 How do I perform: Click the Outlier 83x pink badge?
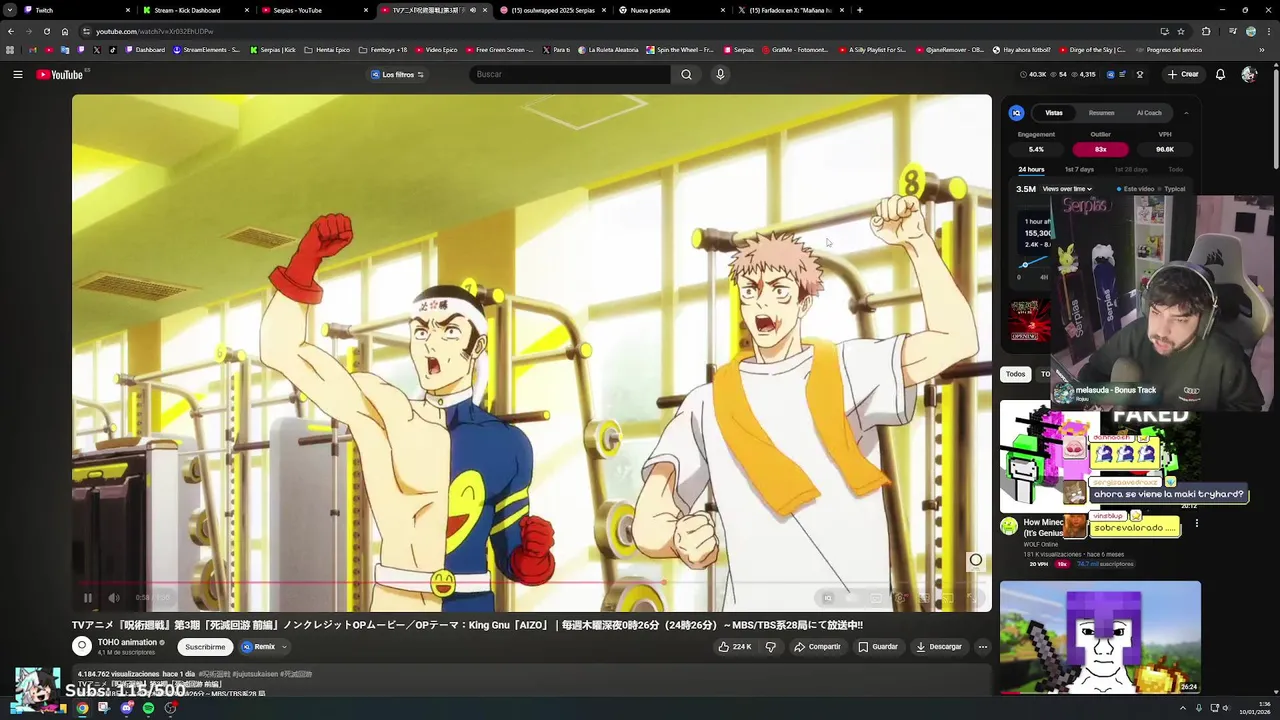point(1100,149)
